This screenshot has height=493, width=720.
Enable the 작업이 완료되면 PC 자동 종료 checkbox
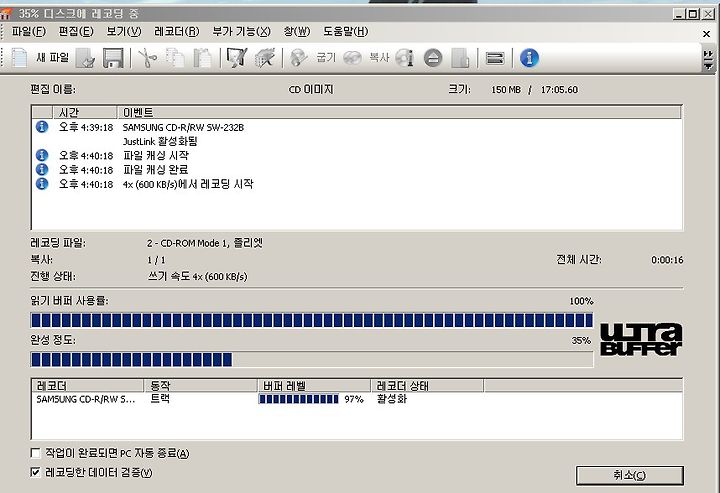[x=35, y=453]
